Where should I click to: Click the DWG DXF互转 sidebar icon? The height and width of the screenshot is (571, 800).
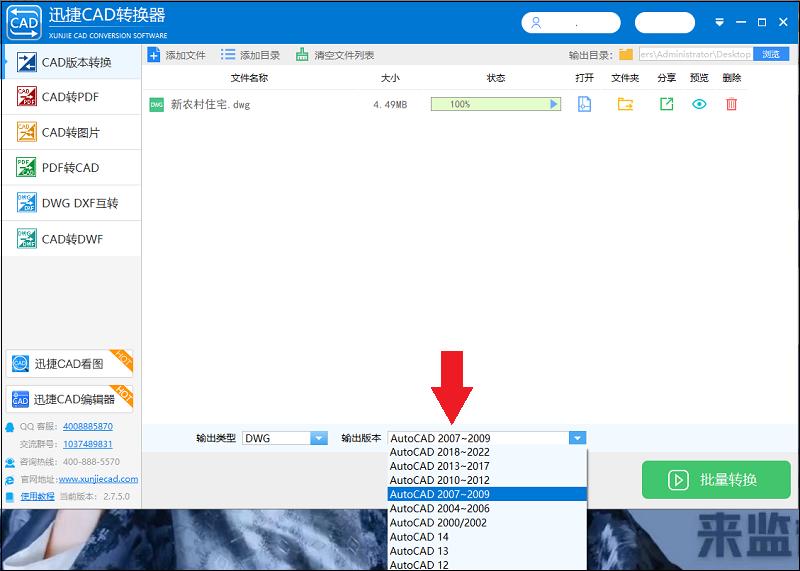click(x=27, y=202)
